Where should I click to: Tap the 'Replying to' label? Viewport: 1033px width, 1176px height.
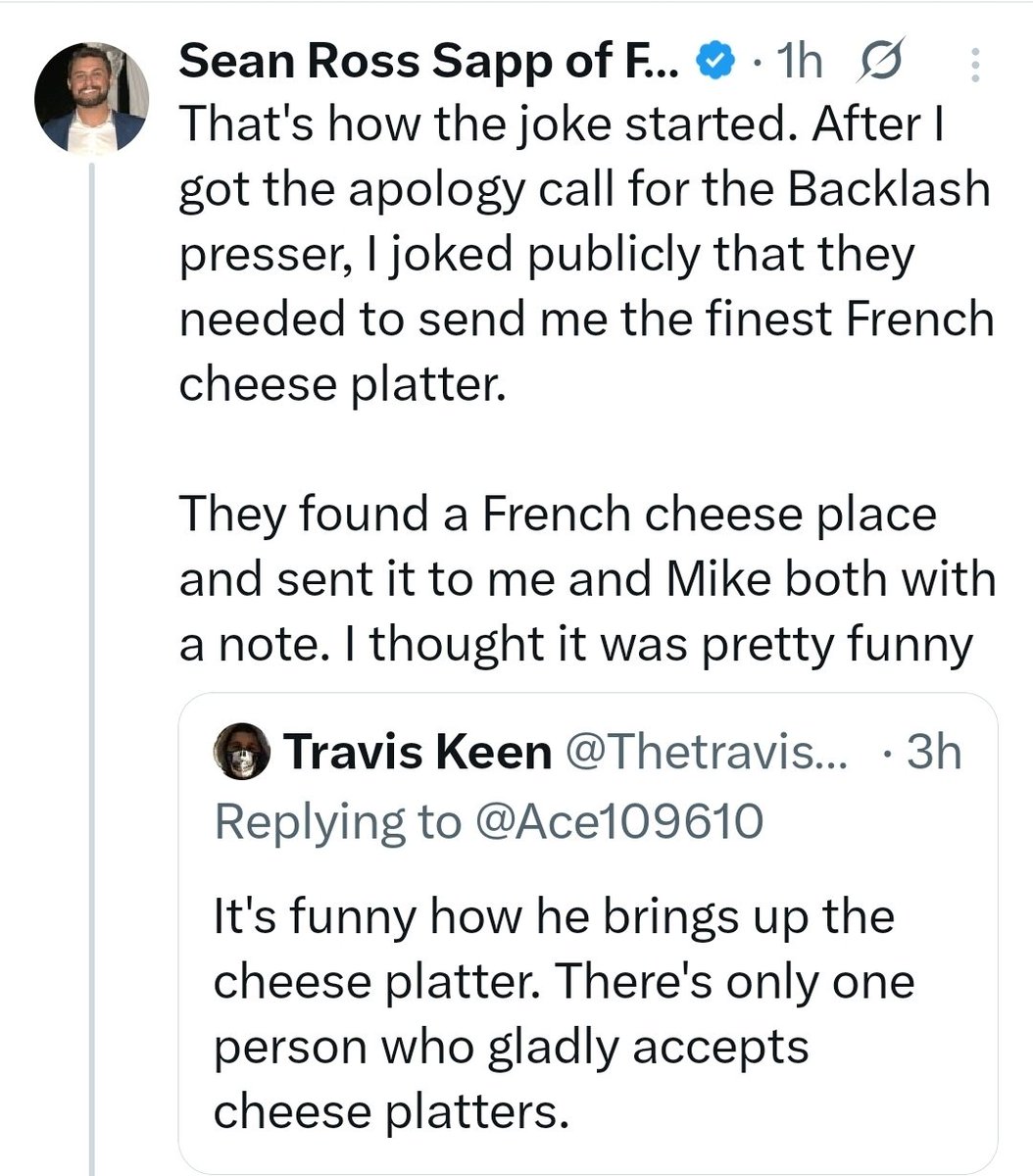click(x=336, y=821)
